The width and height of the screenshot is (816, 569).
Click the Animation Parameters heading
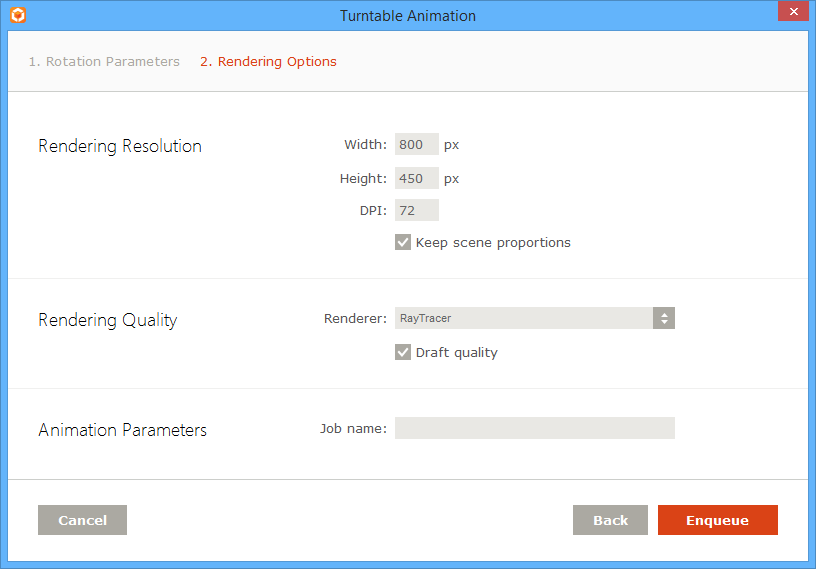122,430
